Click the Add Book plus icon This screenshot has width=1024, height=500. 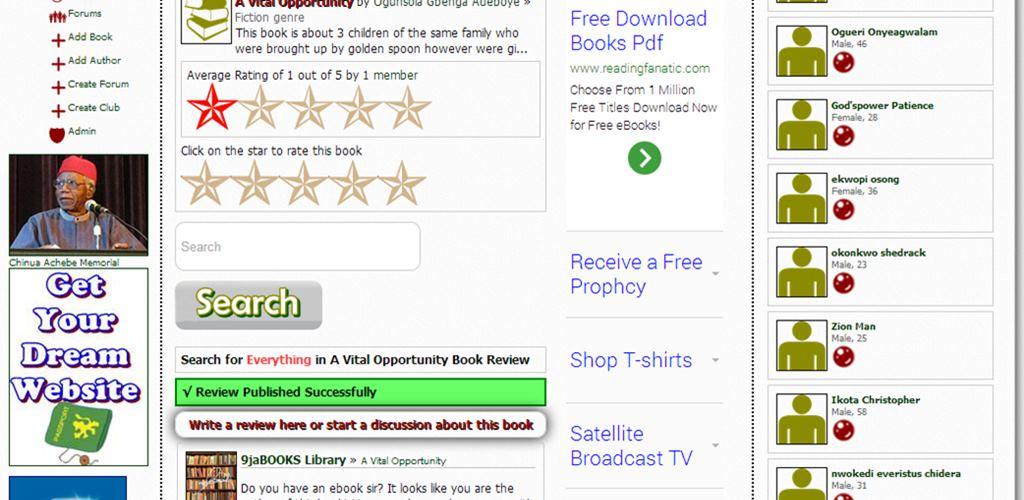pos(58,40)
